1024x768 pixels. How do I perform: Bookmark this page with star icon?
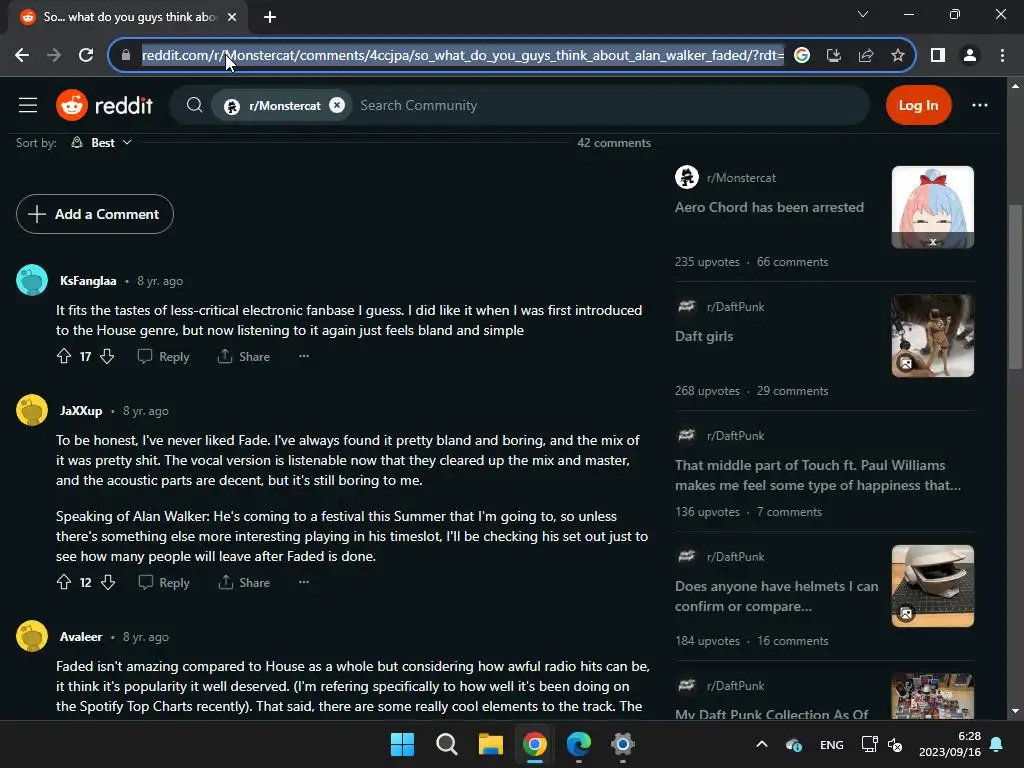pyautogui.click(x=898, y=56)
